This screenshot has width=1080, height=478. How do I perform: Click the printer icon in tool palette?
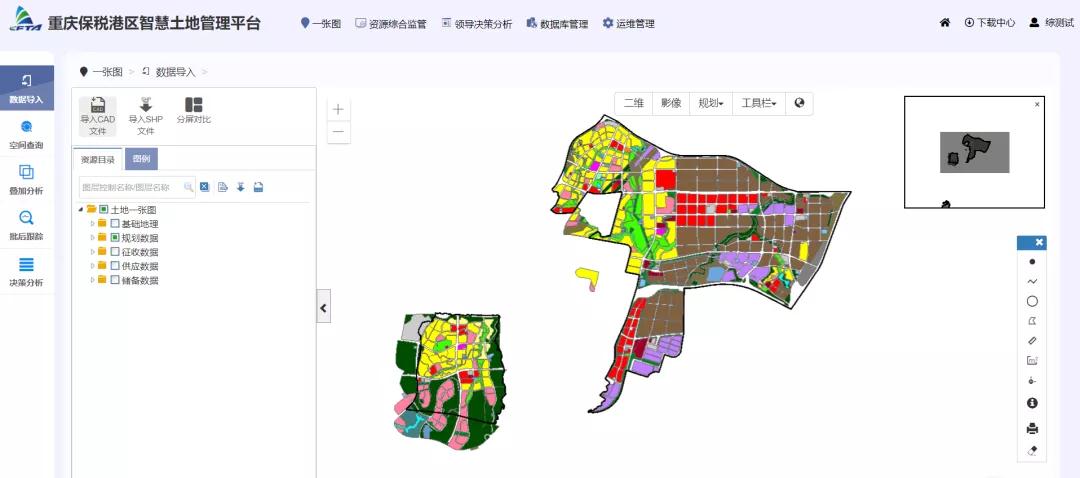[1032, 428]
